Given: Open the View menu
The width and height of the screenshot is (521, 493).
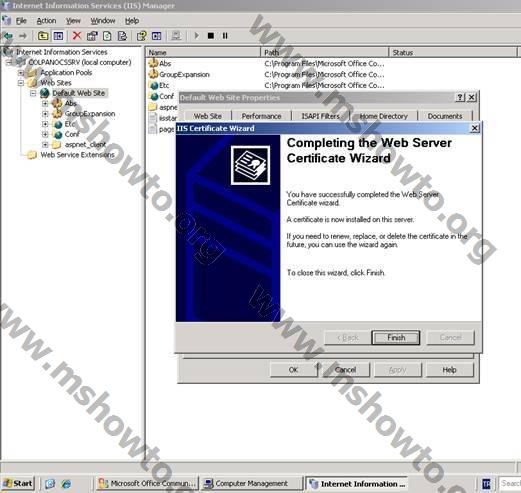Looking at the screenshot, I should [x=73, y=21].
